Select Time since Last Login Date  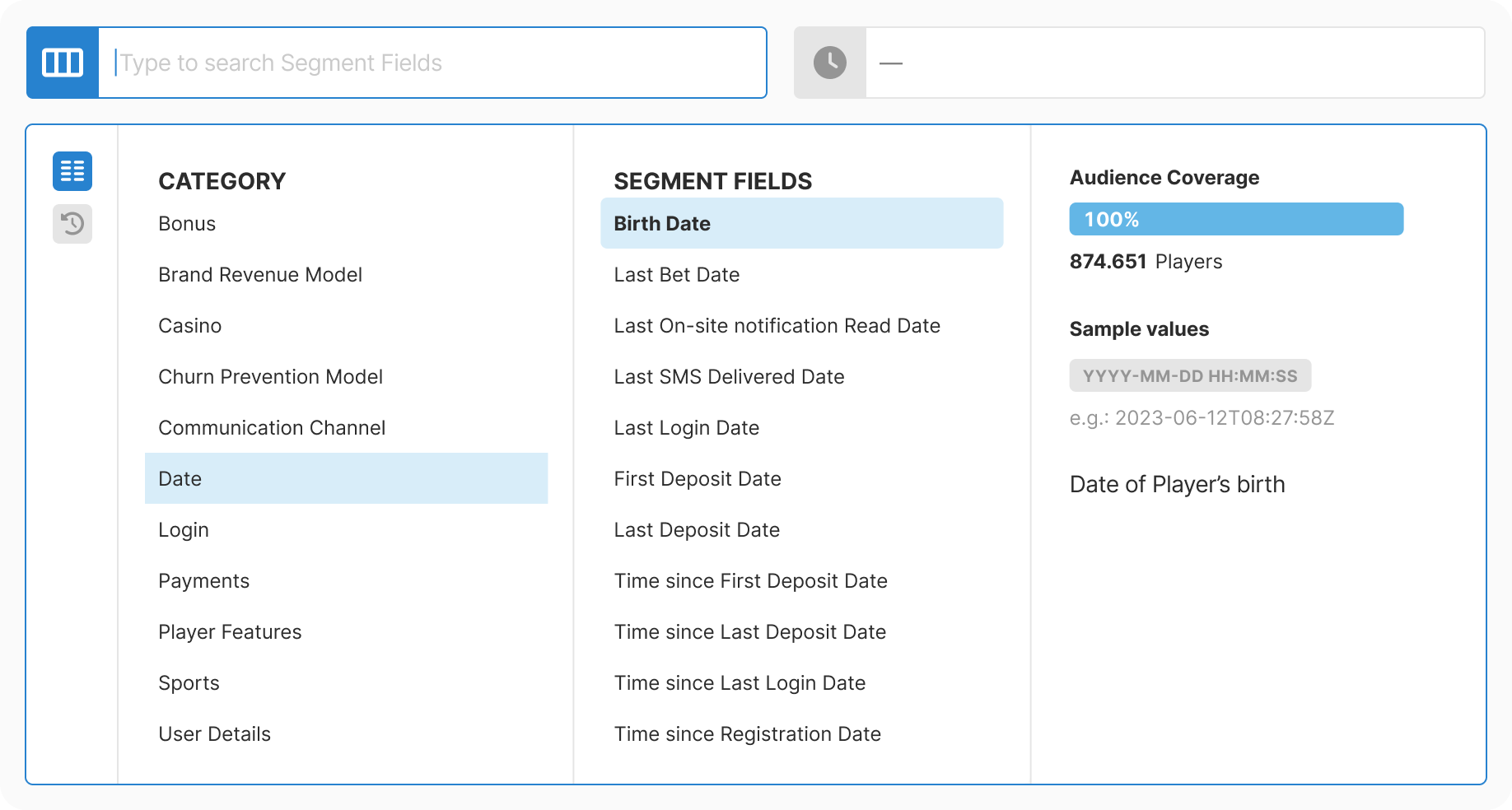[x=740, y=682]
